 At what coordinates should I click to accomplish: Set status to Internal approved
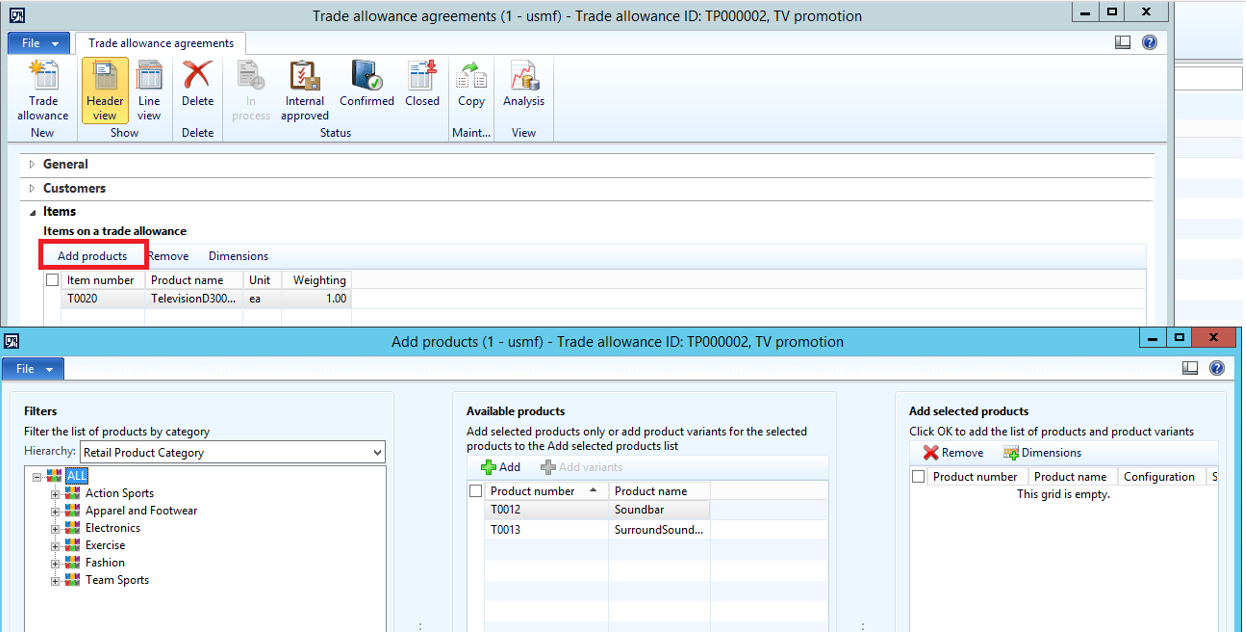(x=304, y=89)
